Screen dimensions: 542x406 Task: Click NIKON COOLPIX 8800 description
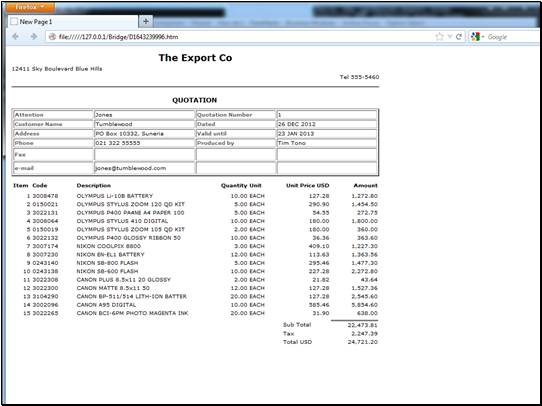[x=109, y=246]
